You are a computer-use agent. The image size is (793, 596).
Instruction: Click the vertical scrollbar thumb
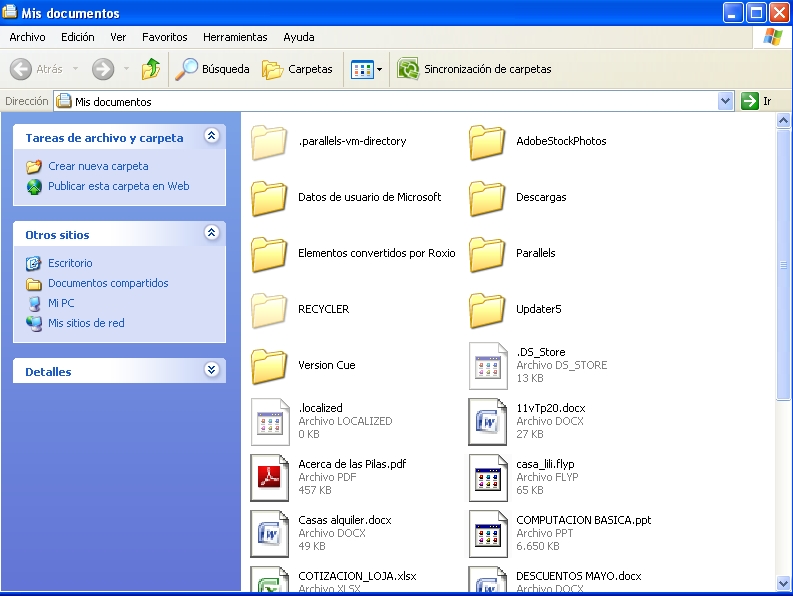click(783, 264)
